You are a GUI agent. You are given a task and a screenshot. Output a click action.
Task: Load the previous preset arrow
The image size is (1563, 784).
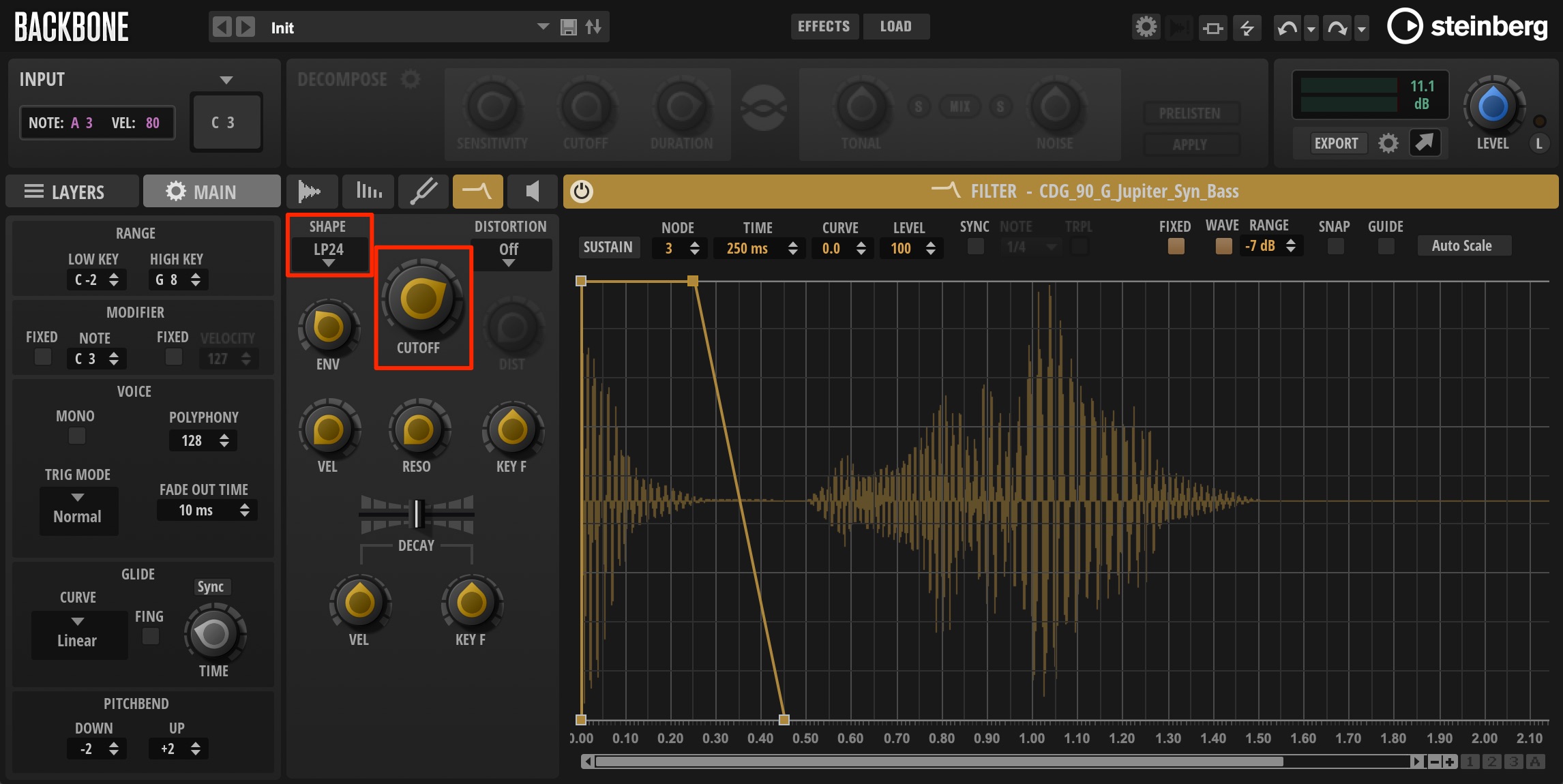coord(222,27)
